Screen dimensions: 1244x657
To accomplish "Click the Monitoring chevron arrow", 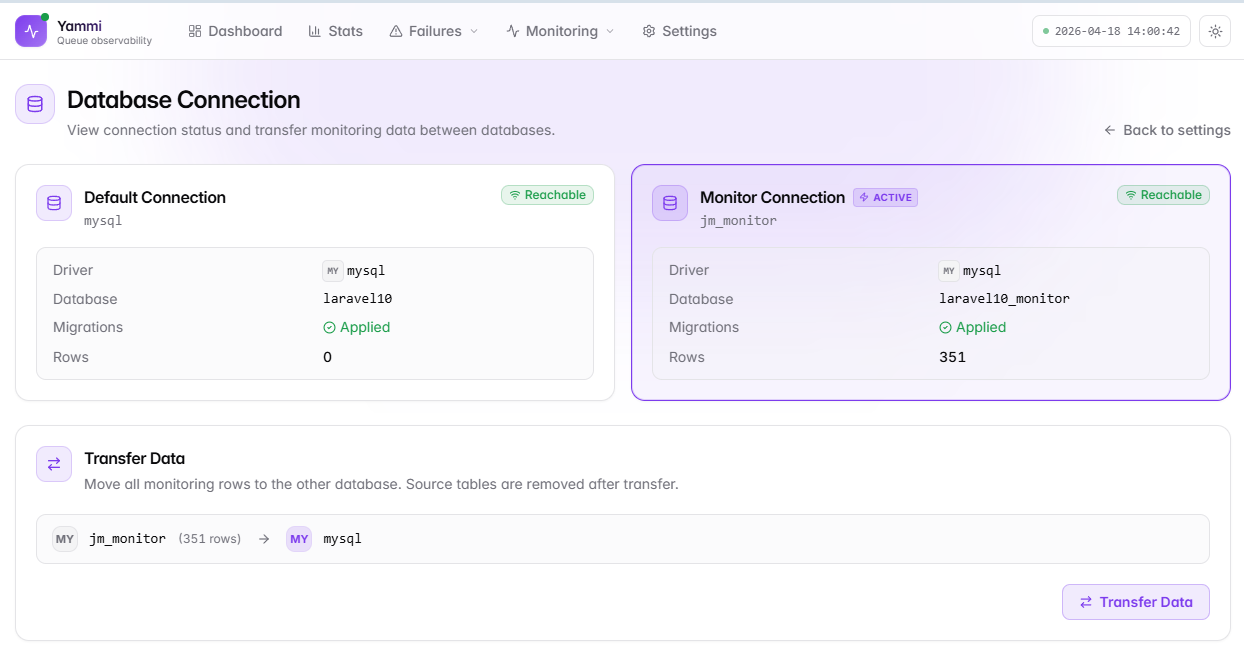I will [x=610, y=31].
